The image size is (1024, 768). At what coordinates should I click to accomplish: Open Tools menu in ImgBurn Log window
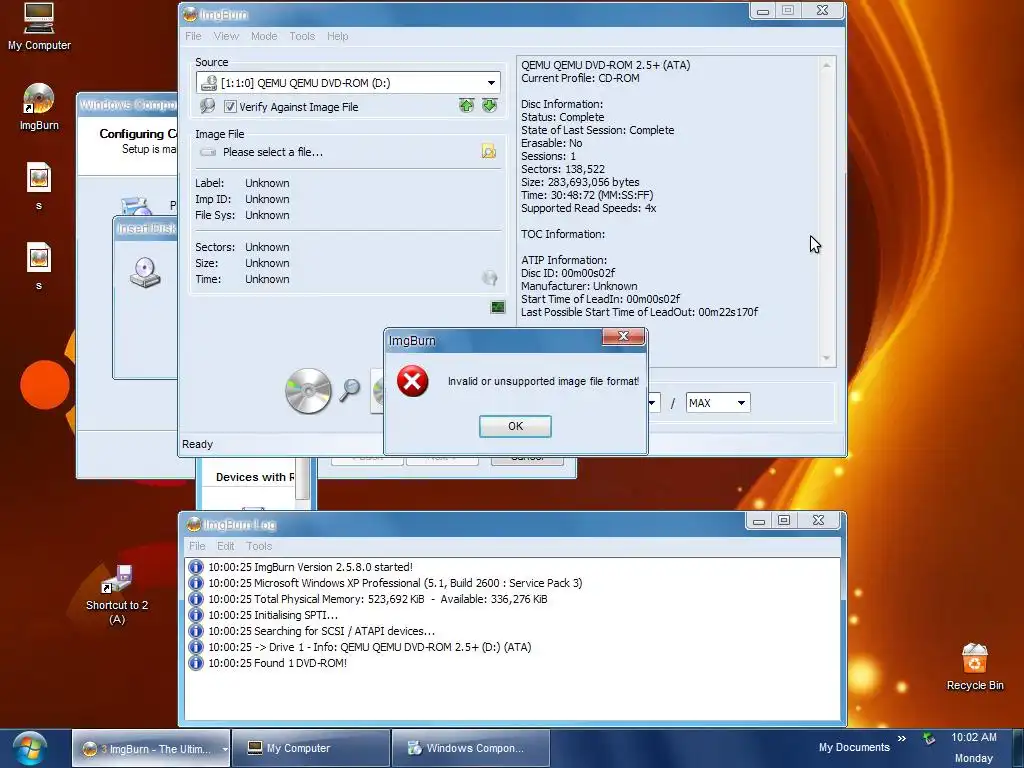point(259,546)
